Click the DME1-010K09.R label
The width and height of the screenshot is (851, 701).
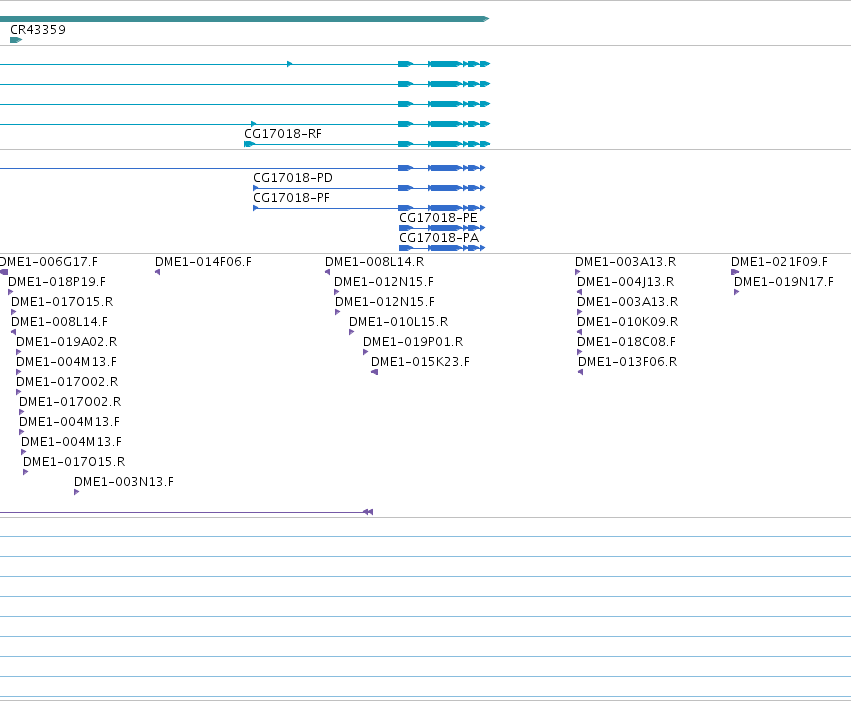tap(627, 322)
